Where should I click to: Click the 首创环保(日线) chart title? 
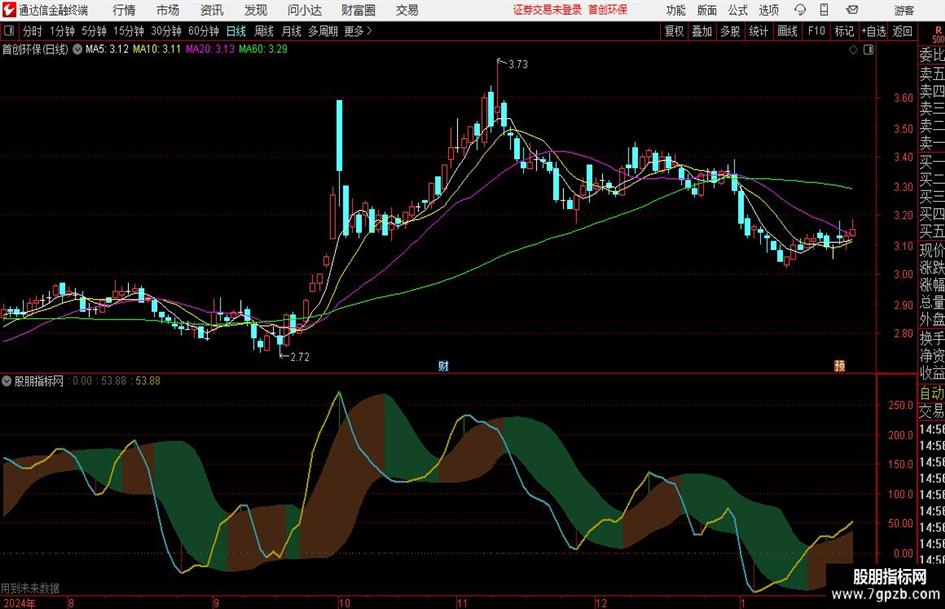[35, 49]
